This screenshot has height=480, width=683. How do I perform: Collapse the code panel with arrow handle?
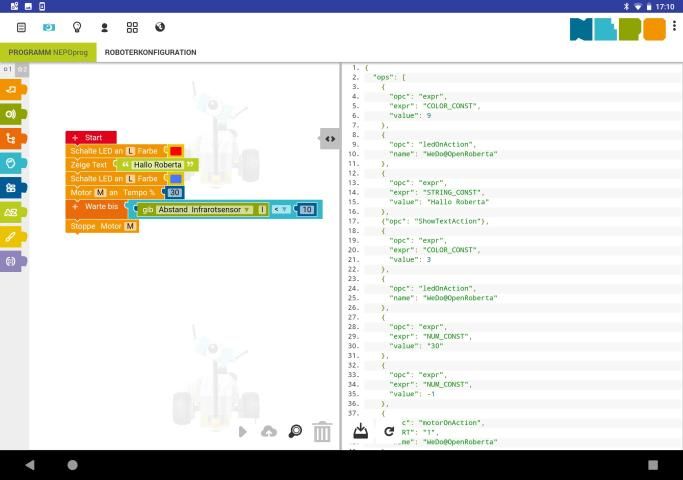[330, 139]
